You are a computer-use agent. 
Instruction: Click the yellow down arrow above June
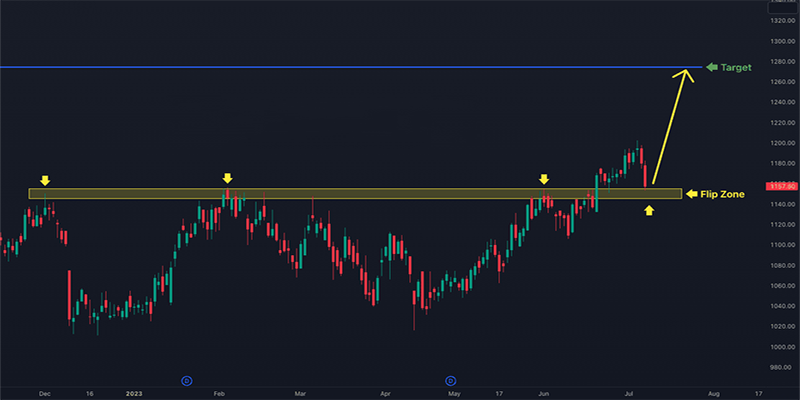(544, 179)
